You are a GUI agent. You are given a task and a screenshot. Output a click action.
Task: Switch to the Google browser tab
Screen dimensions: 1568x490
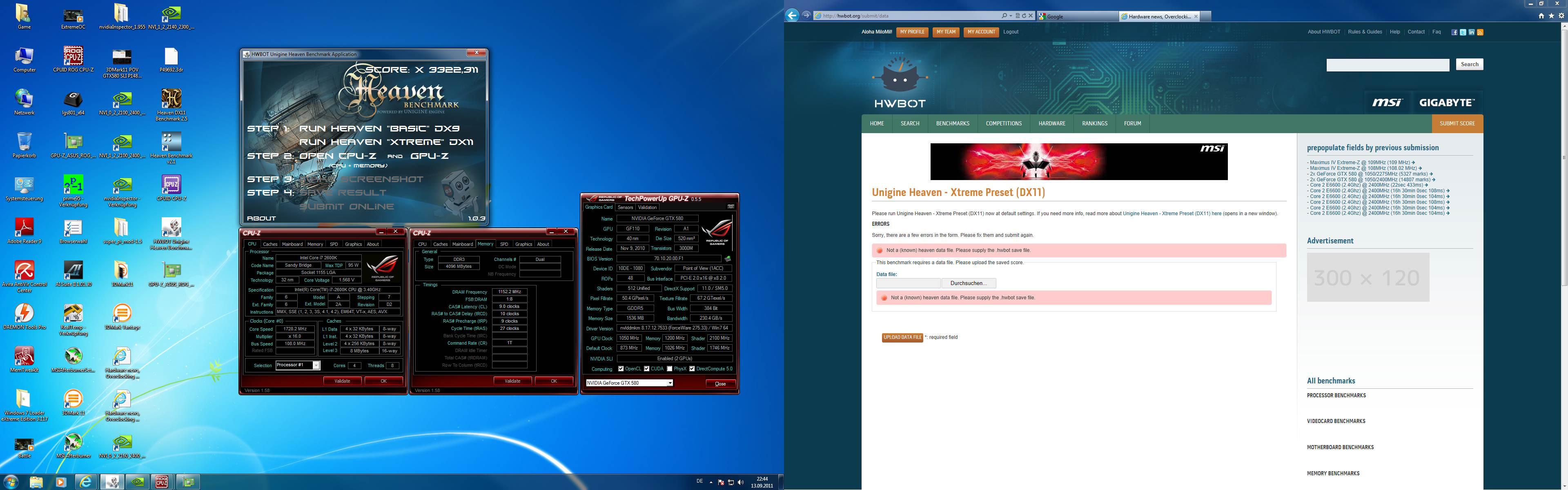pyautogui.click(x=1078, y=16)
